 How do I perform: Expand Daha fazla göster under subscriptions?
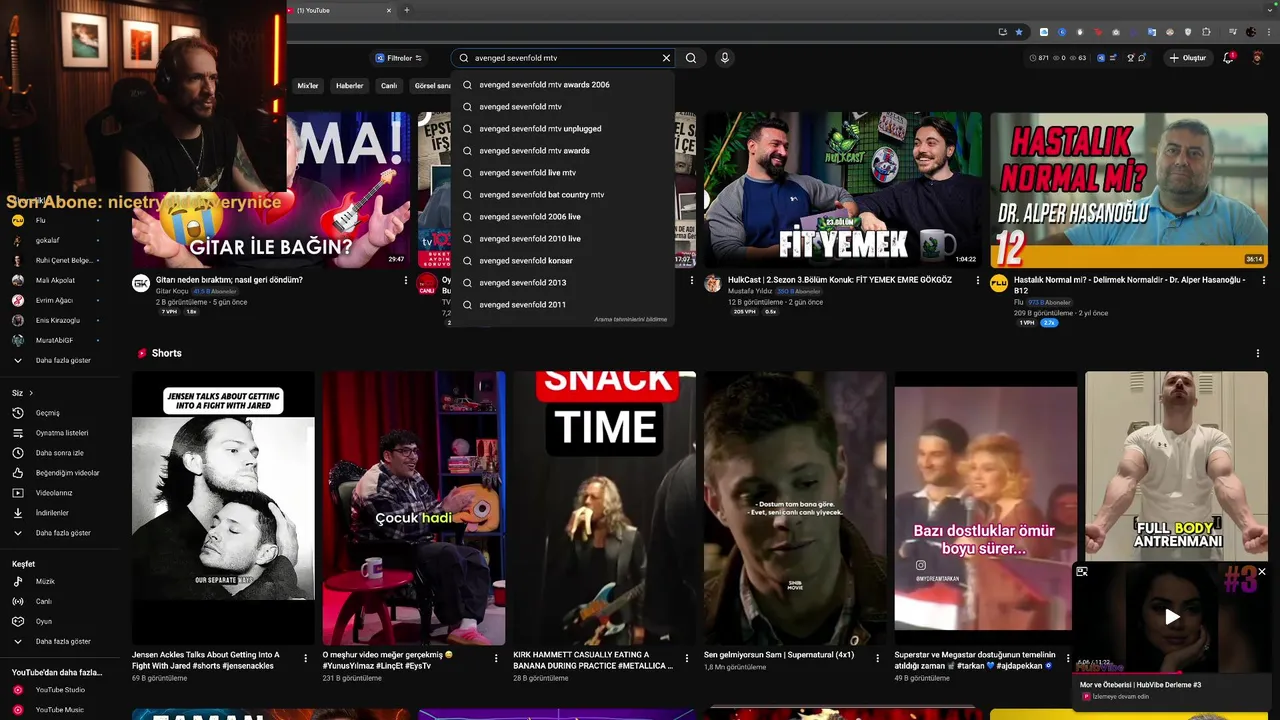60,360
